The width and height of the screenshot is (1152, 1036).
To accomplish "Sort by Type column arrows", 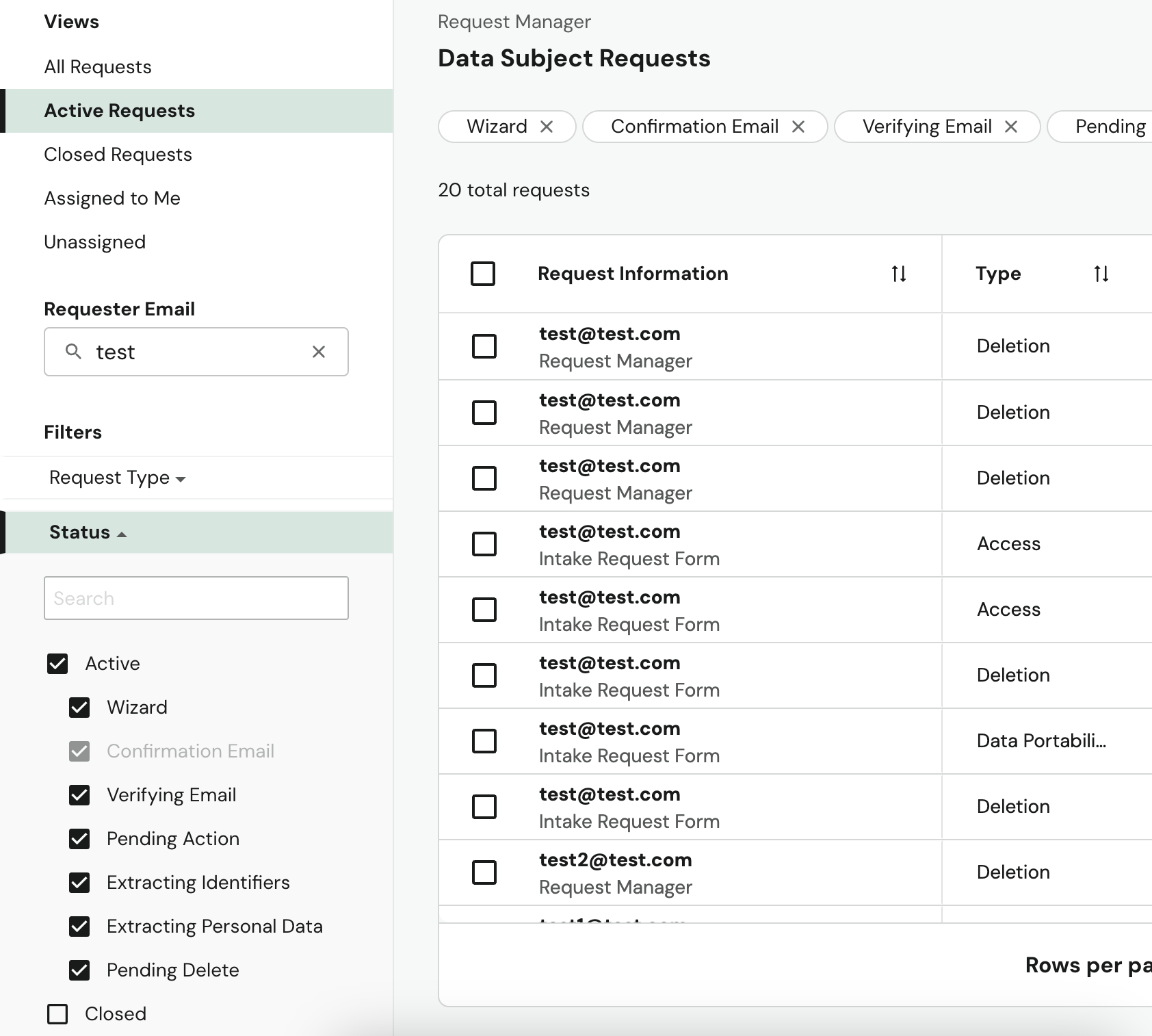I will [1101, 274].
